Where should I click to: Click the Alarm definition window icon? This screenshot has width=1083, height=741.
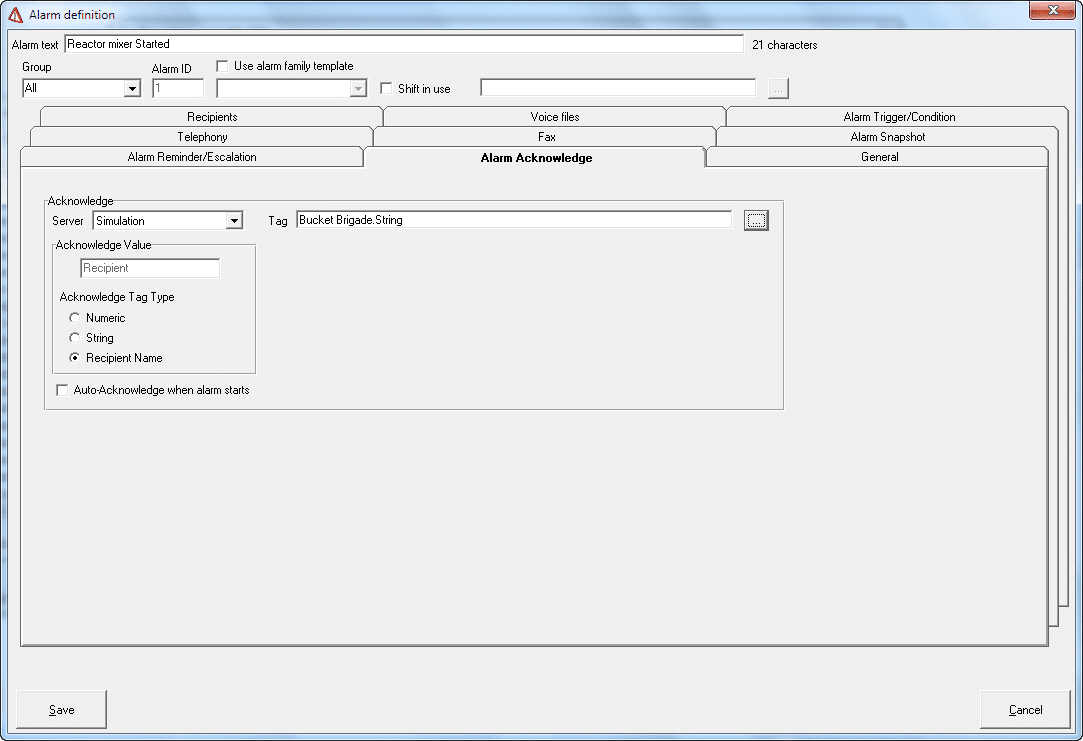click(x=15, y=15)
